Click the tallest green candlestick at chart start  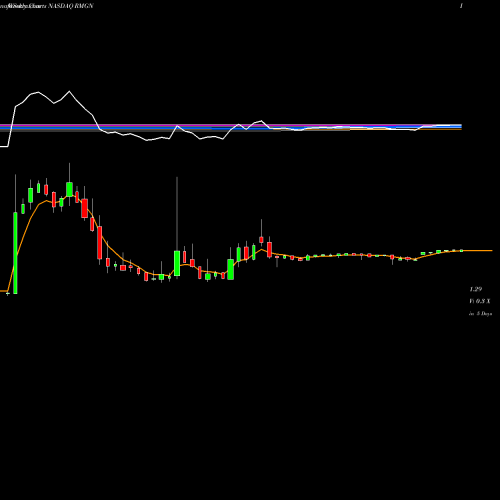(x=15, y=253)
